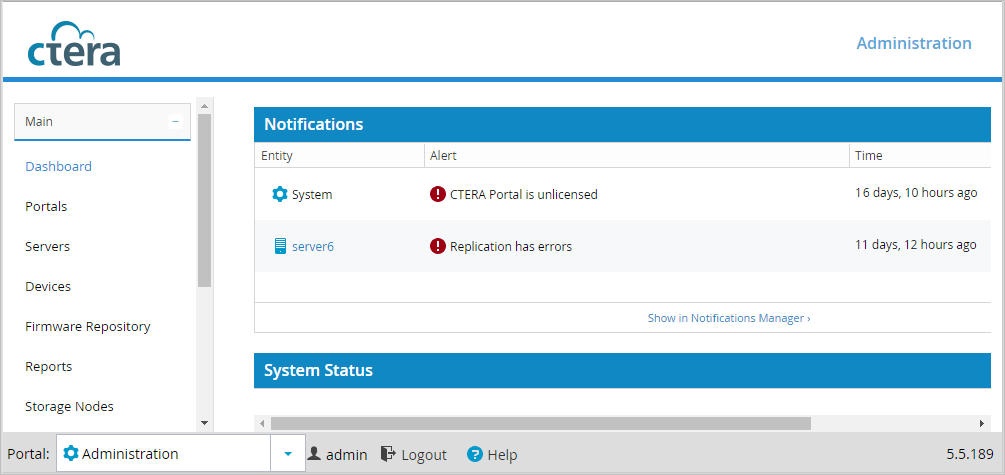
Task: Open Dashboard in the sidebar
Action: click(58, 167)
